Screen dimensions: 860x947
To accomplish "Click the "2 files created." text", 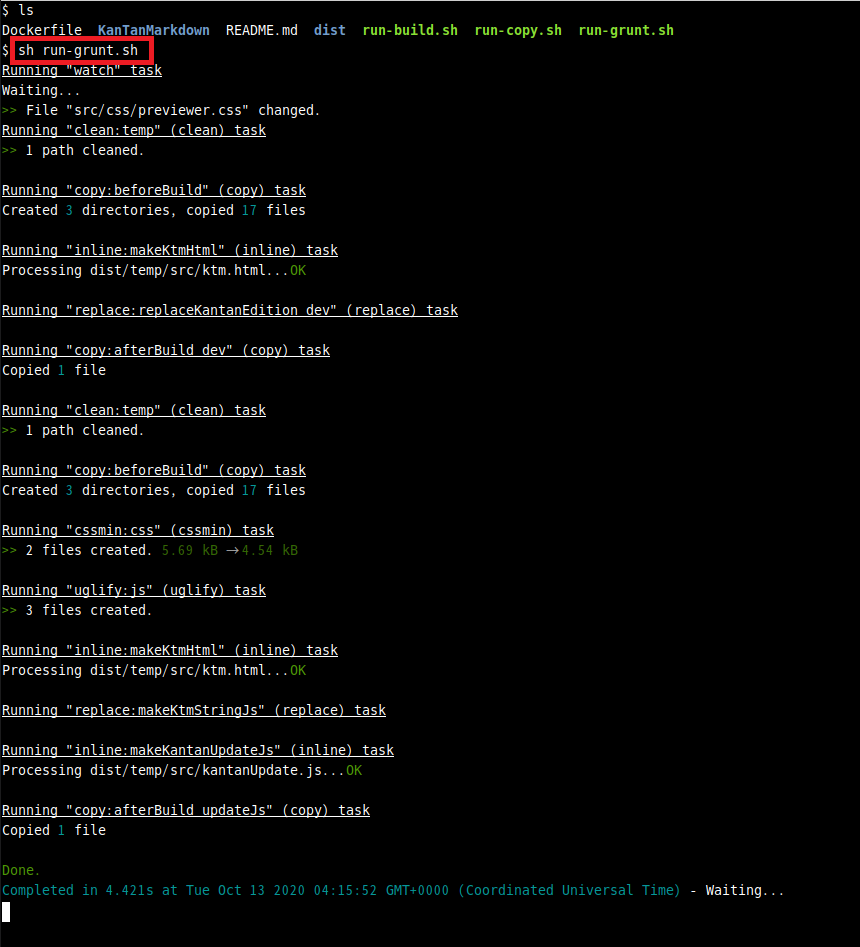I will coord(89,550).
